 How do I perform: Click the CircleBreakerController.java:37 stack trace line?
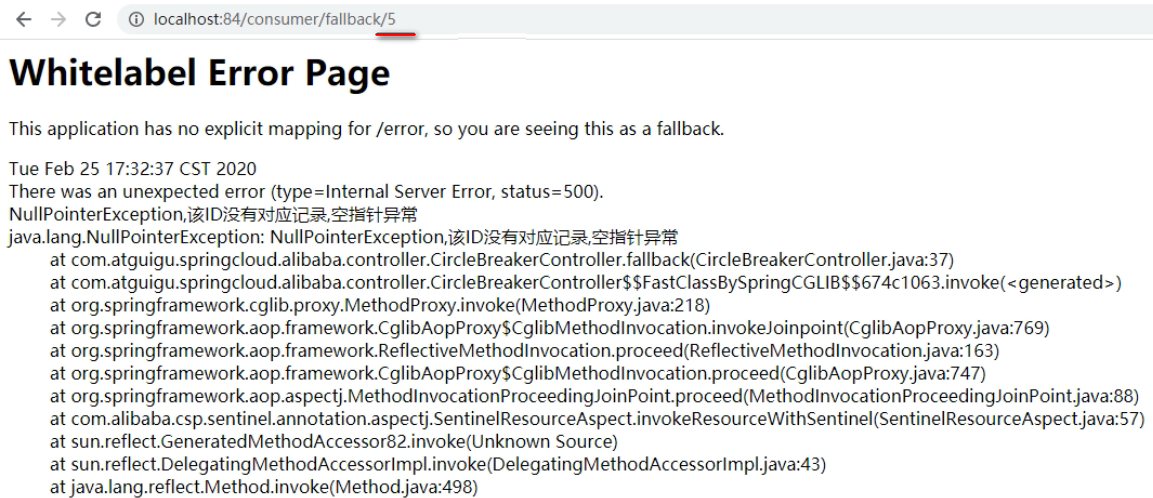[501, 260]
